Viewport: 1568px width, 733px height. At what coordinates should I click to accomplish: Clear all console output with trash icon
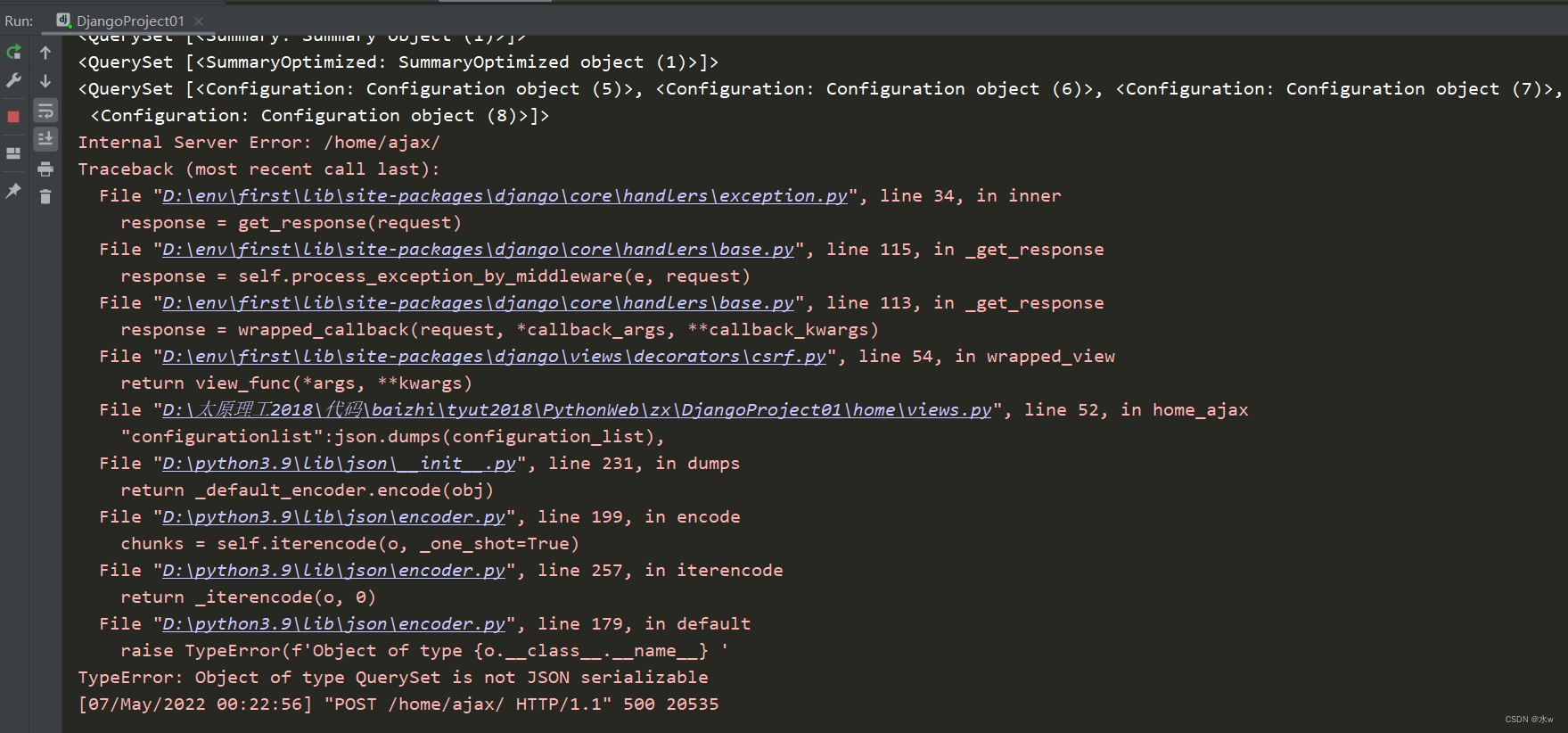(45, 196)
